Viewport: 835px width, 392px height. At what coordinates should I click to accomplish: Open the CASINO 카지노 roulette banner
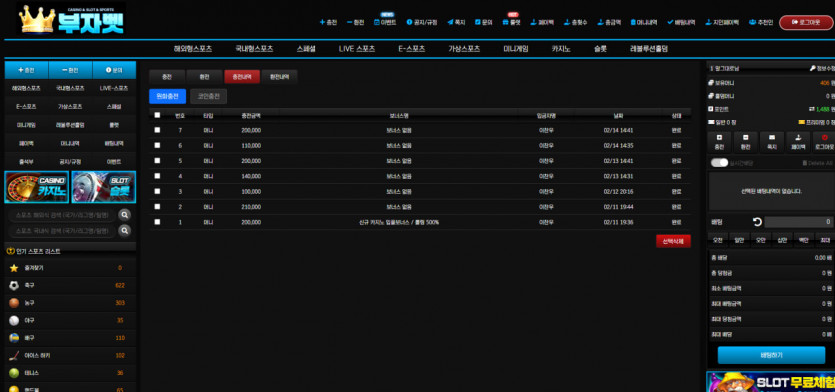click(x=37, y=187)
